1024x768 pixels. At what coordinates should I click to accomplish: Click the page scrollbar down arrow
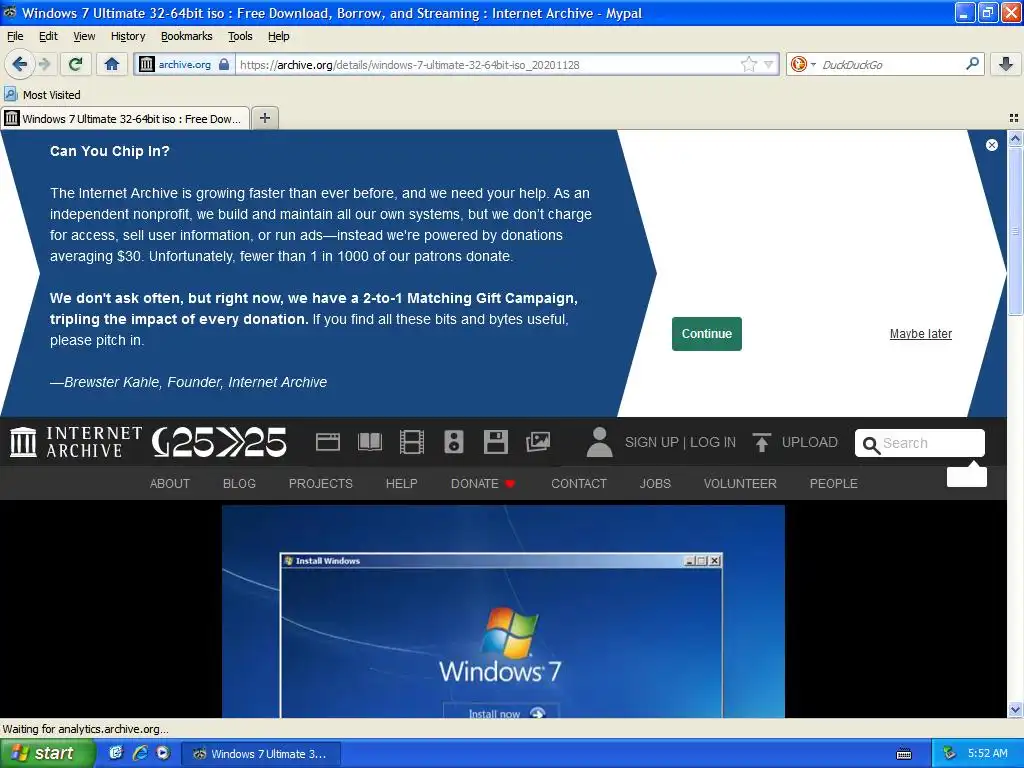[1015, 710]
